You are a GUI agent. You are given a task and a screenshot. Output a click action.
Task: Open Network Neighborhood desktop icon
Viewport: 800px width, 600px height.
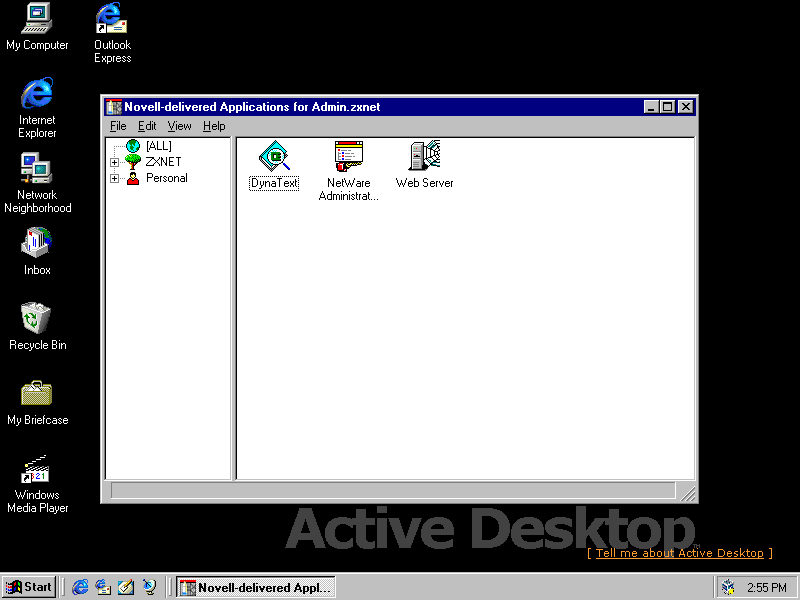pos(37,168)
